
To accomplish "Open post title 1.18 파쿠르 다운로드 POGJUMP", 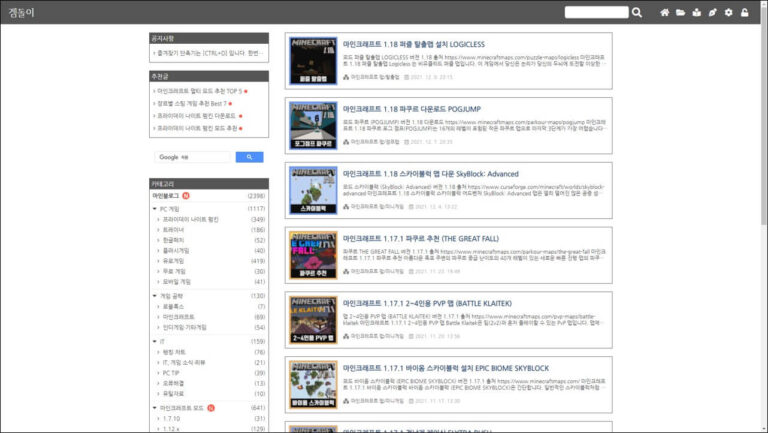I will [x=412, y=109].
